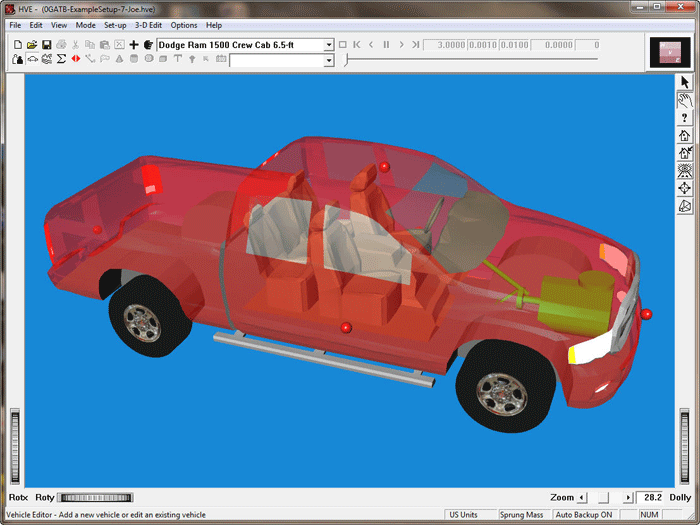700x525 pixels.
Task: Click the vehicle editor car icon
Action: click(x=32, y=60)
